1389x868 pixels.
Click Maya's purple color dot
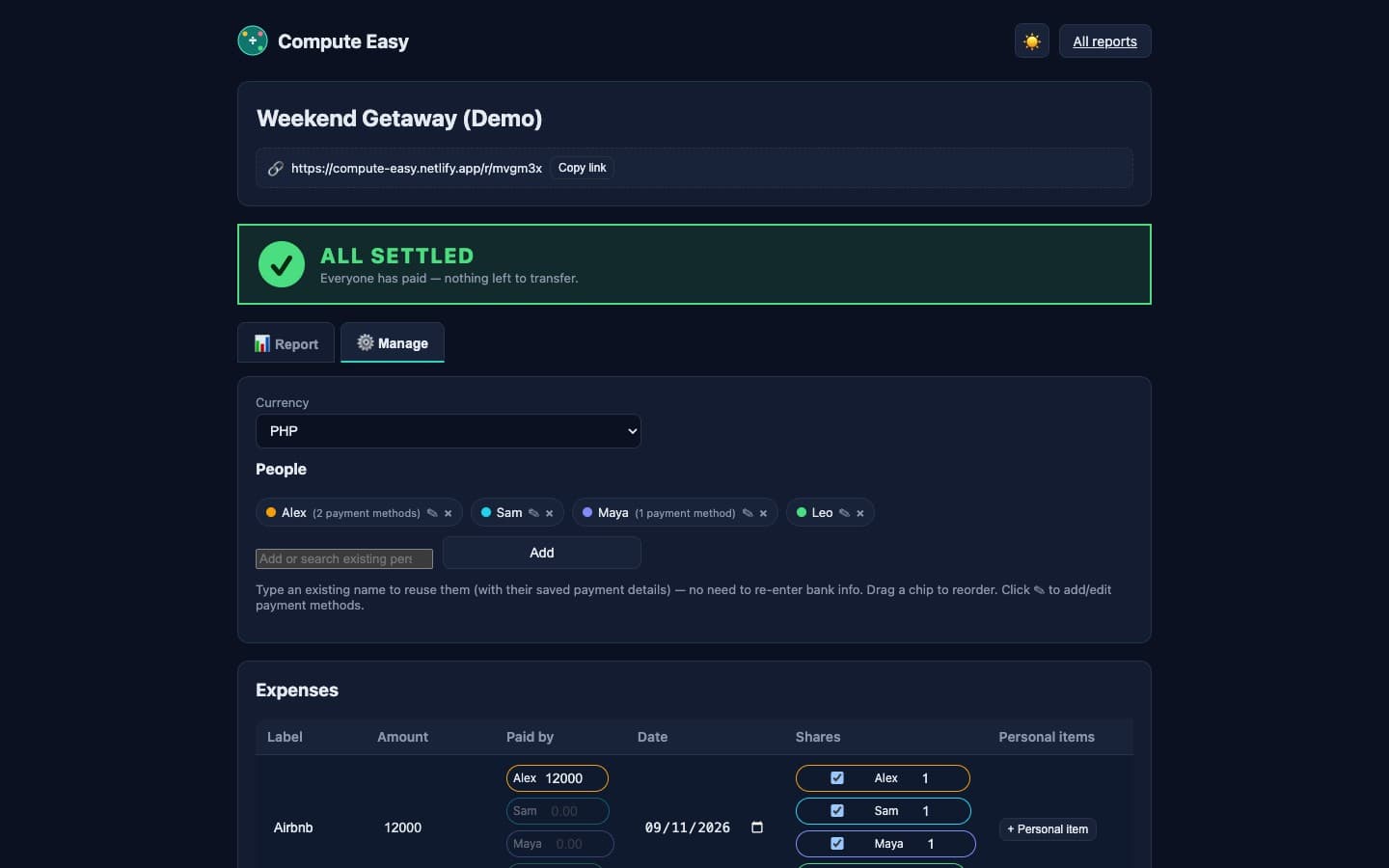pyautogui.click(x=587, y=512)
